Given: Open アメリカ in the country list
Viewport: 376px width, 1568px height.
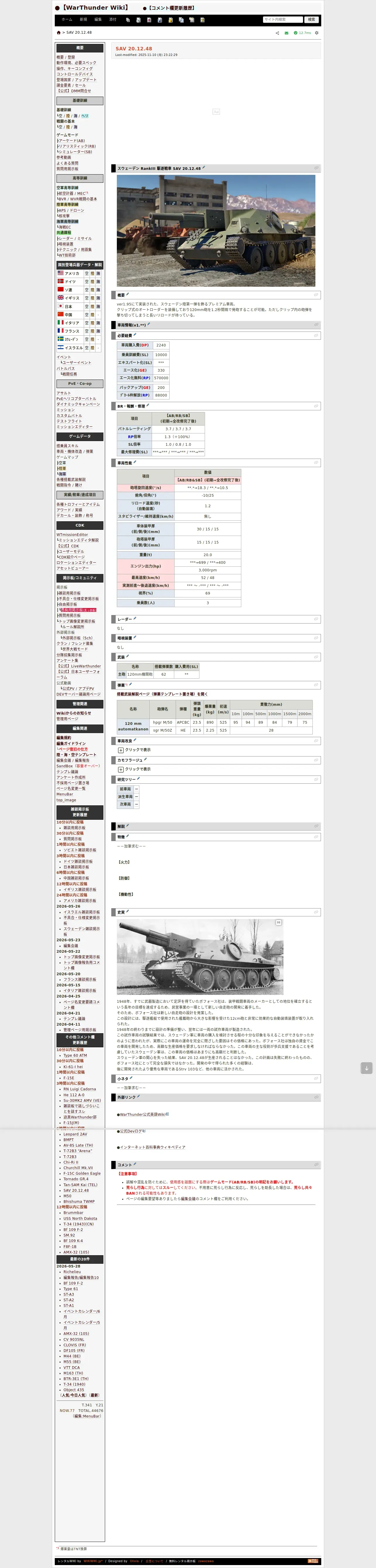Looking at the screenshot, I should [x=72, y=273].
